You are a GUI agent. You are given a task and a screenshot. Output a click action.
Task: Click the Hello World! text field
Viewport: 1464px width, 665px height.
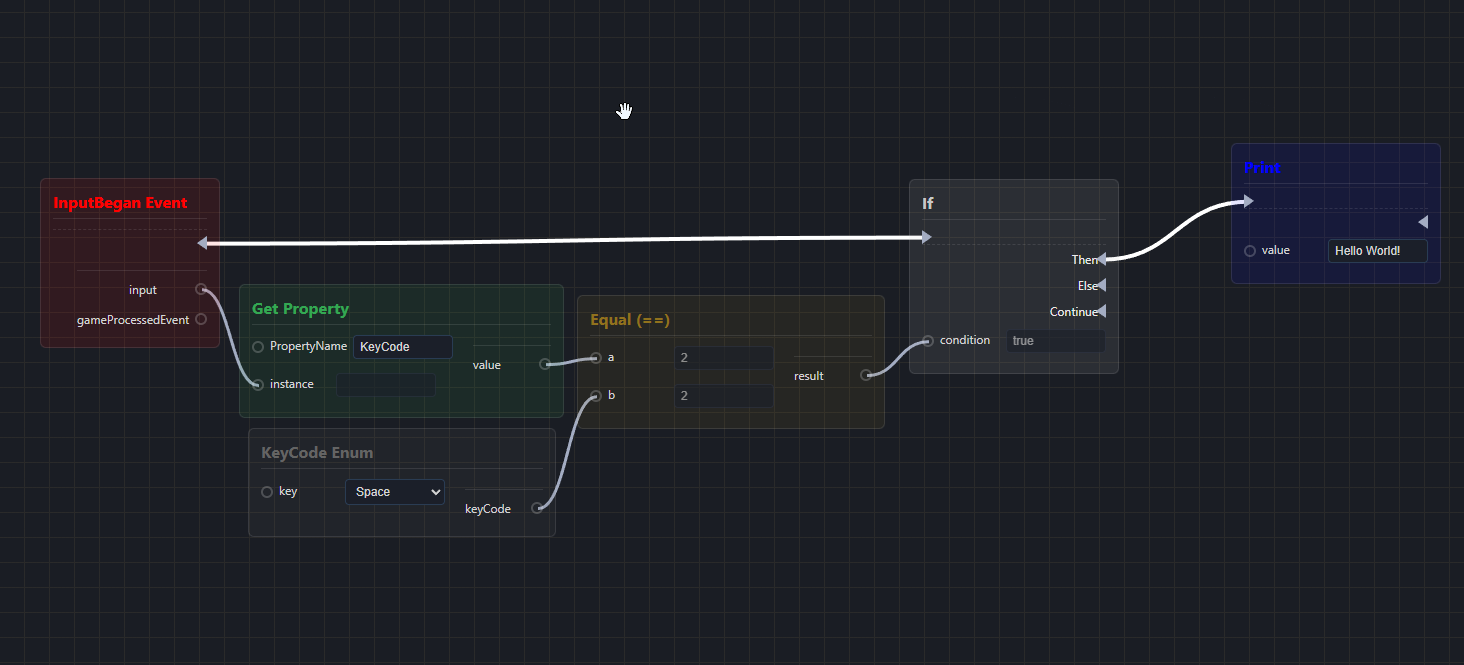pos(1377,250)
